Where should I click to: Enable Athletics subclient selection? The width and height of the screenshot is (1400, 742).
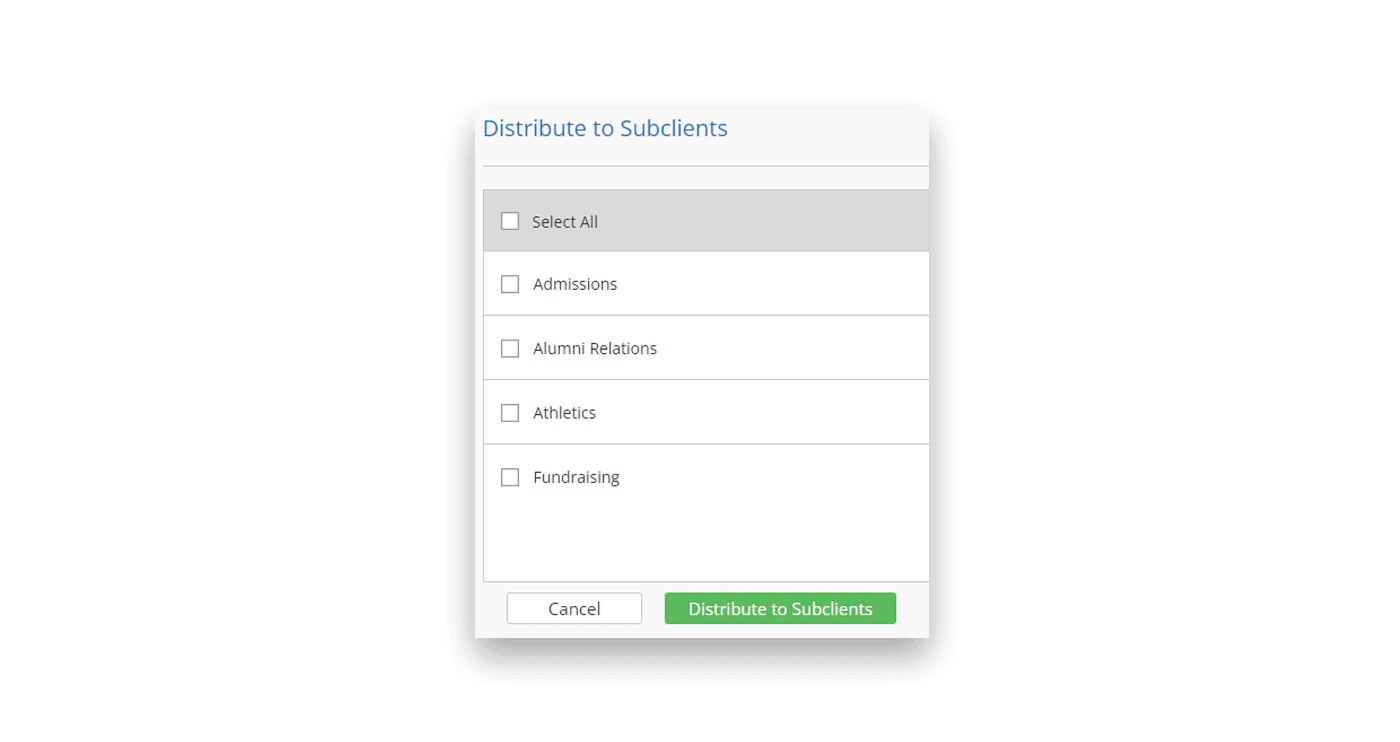[510, 412]
